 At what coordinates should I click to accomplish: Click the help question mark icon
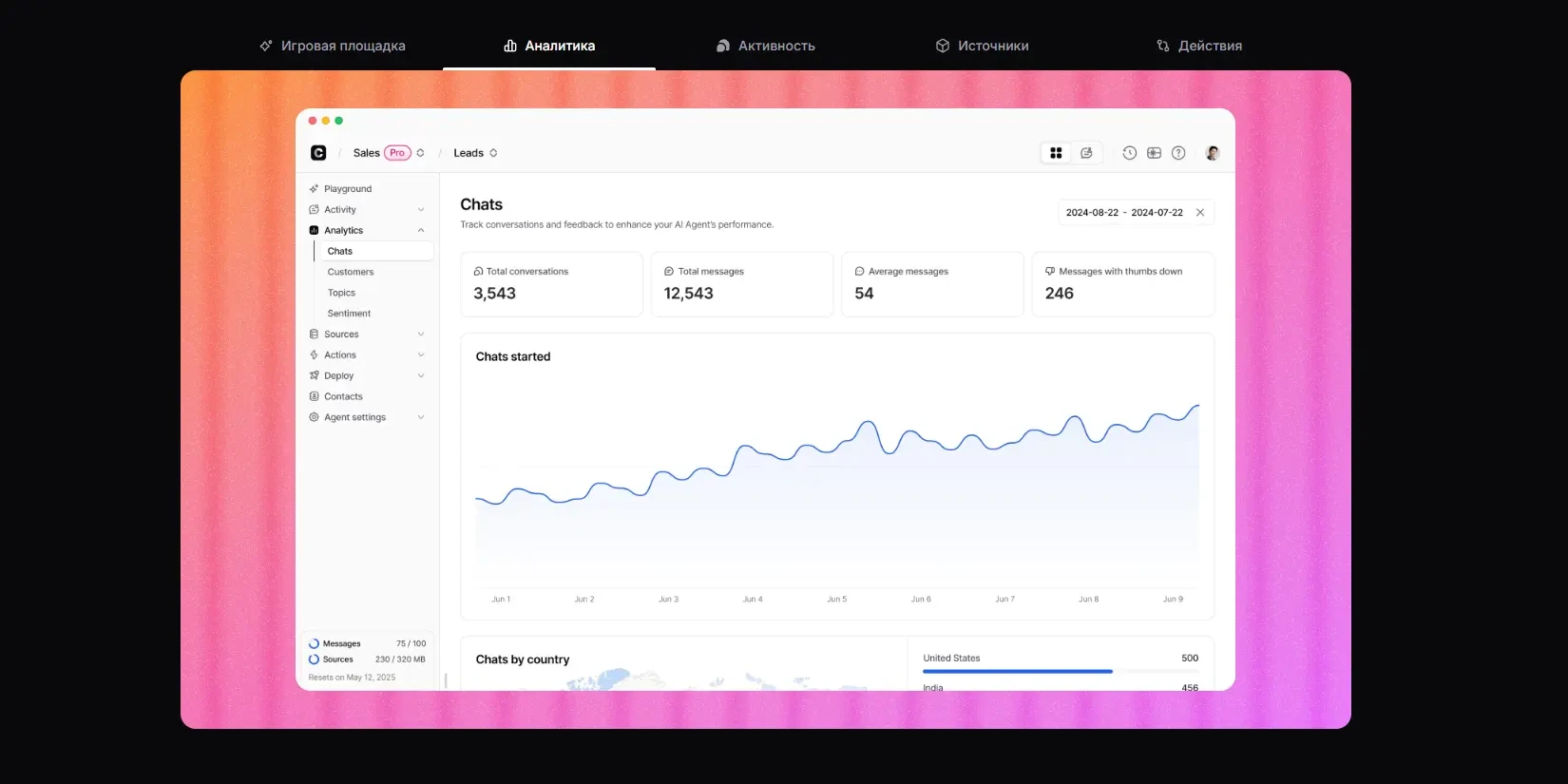(1178, 153)
